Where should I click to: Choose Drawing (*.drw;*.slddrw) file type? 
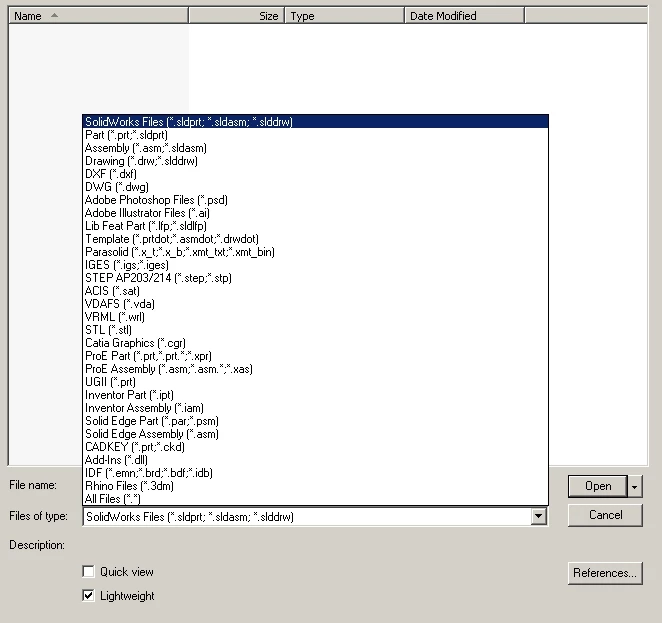[x=315, y=161]
